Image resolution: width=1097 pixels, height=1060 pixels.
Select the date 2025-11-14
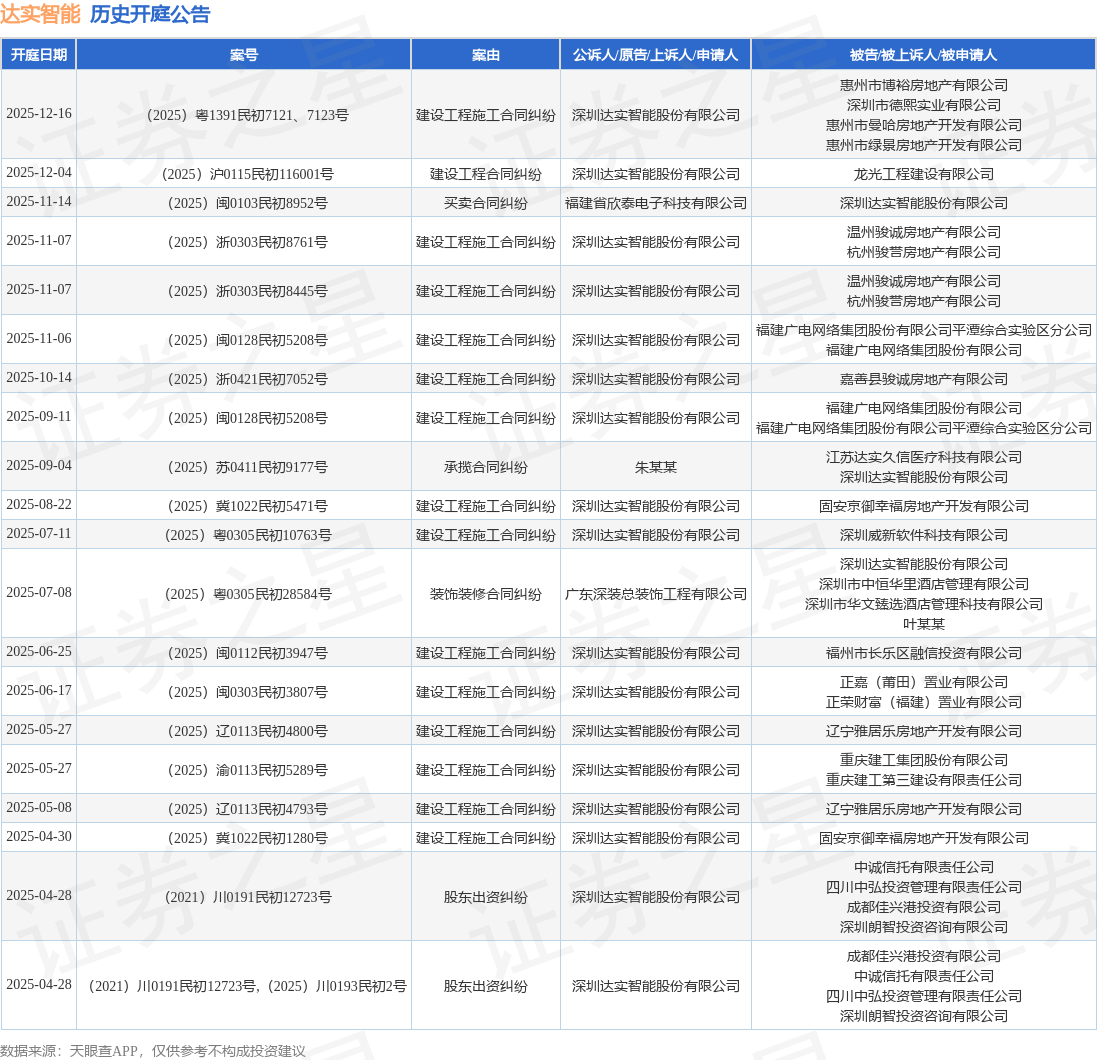pos(39,202)
